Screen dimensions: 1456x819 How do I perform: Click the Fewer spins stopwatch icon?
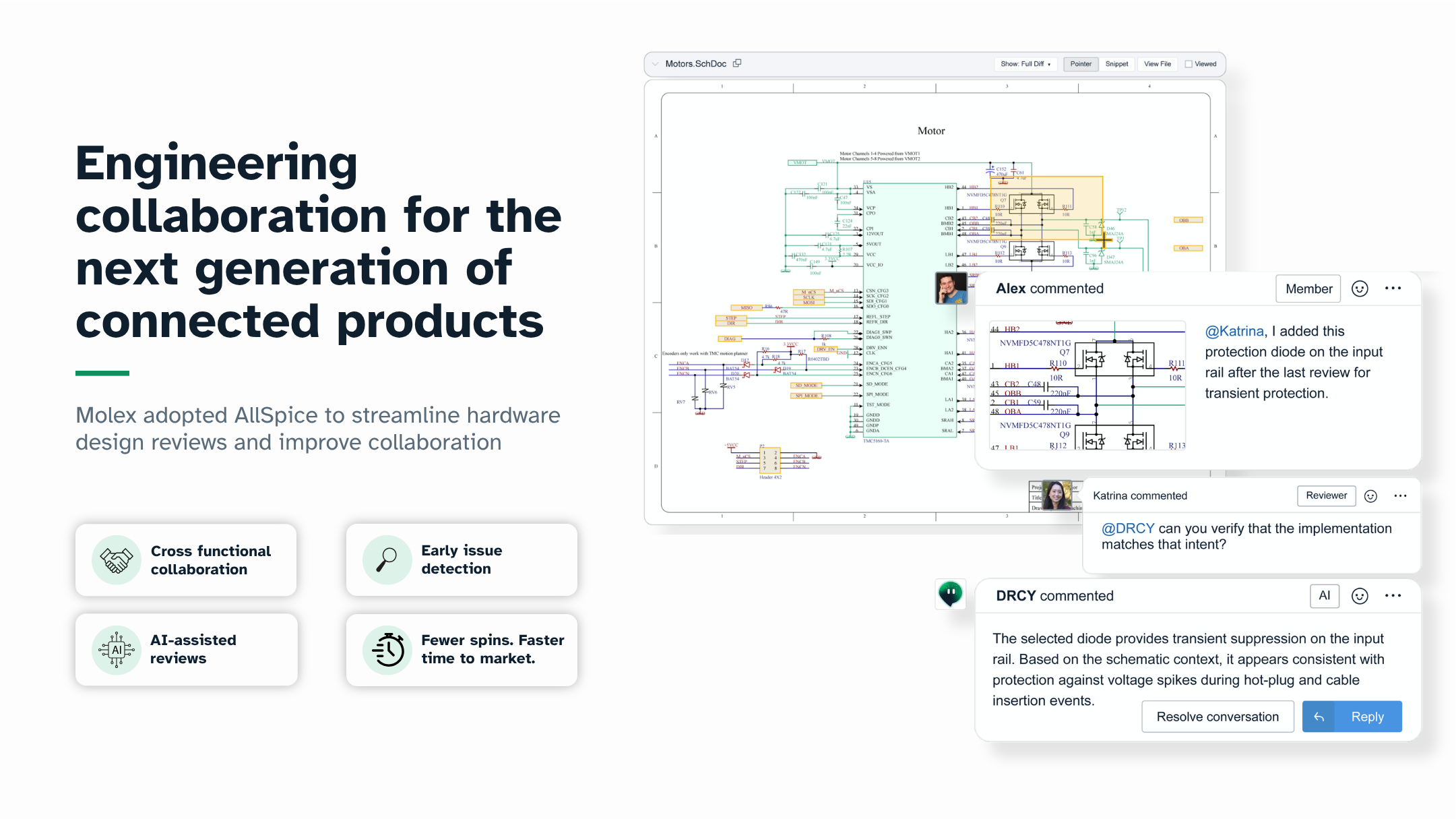click(x=387, y=650)
